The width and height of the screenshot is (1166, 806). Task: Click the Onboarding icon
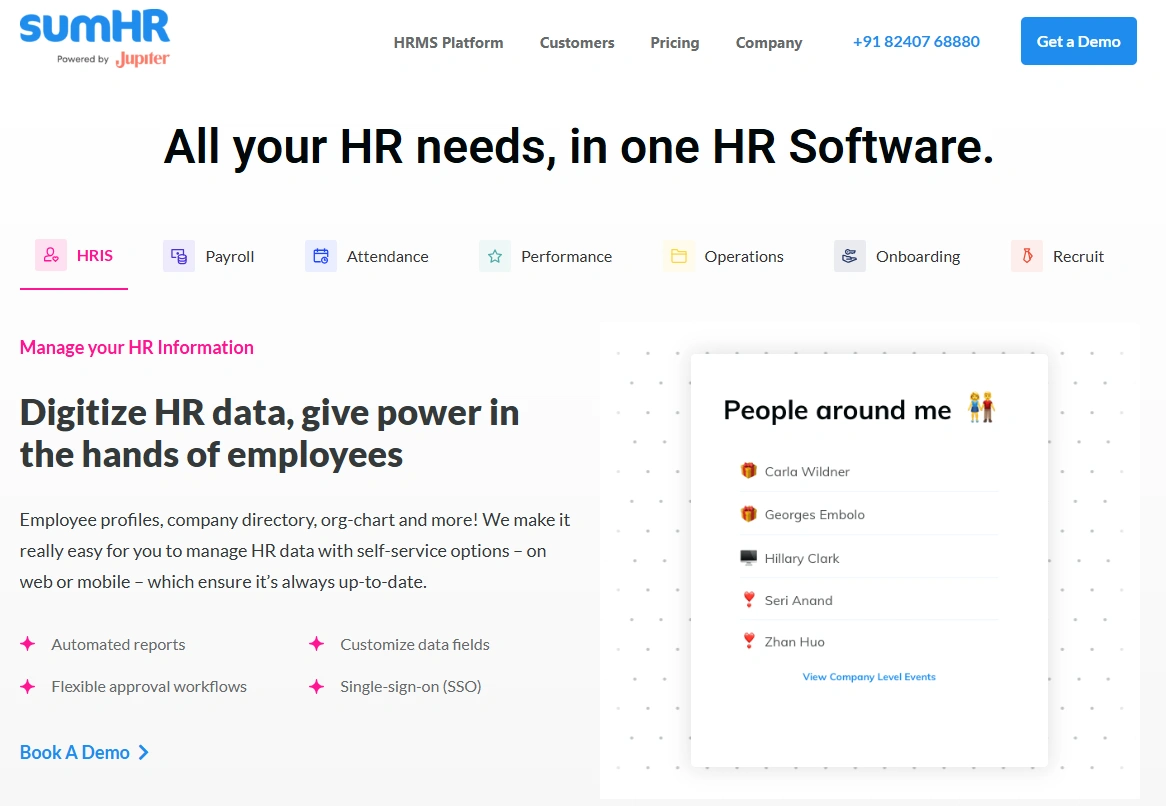[x=849, y=256]
